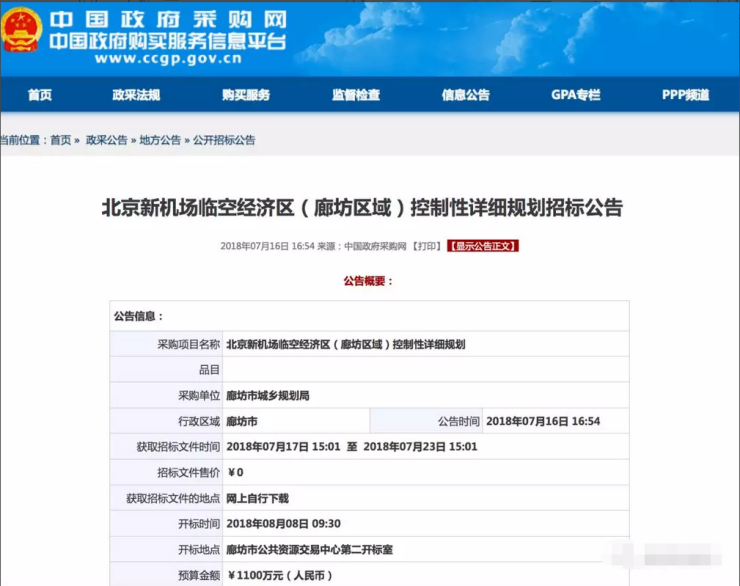Click the 采购项目名称 value cell

pyautogui.click(x=426, y=344)
